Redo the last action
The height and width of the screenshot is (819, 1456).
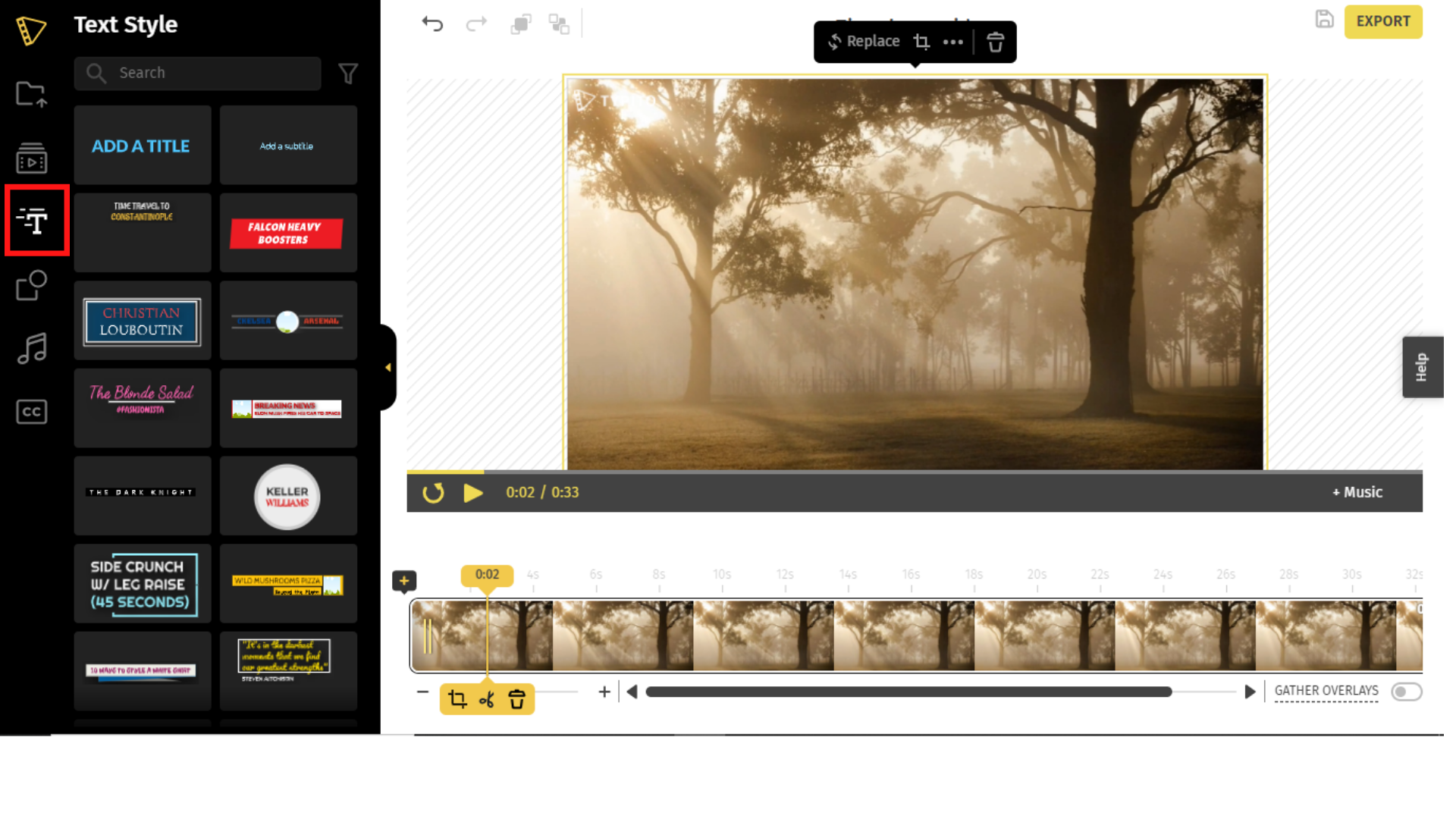tap(476, 24)
